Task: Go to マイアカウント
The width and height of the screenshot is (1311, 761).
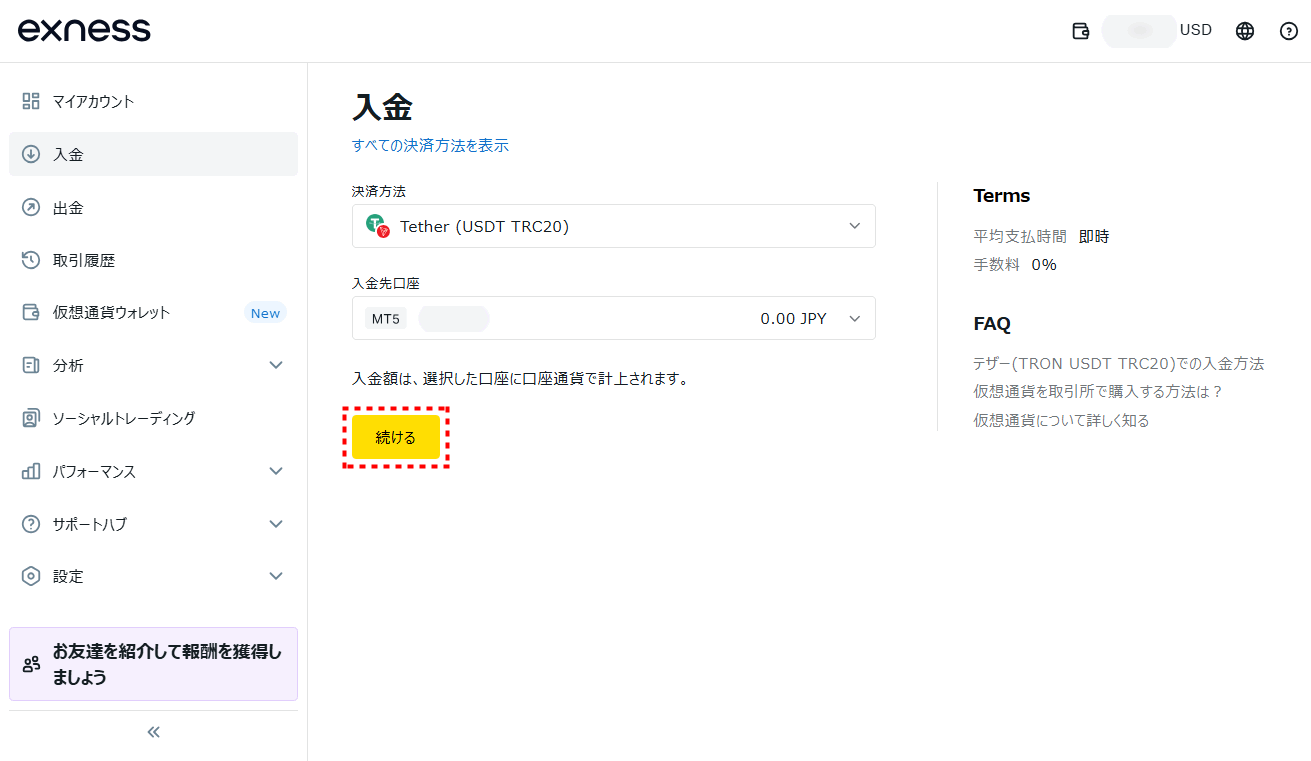Action: (x=153, y=101)
